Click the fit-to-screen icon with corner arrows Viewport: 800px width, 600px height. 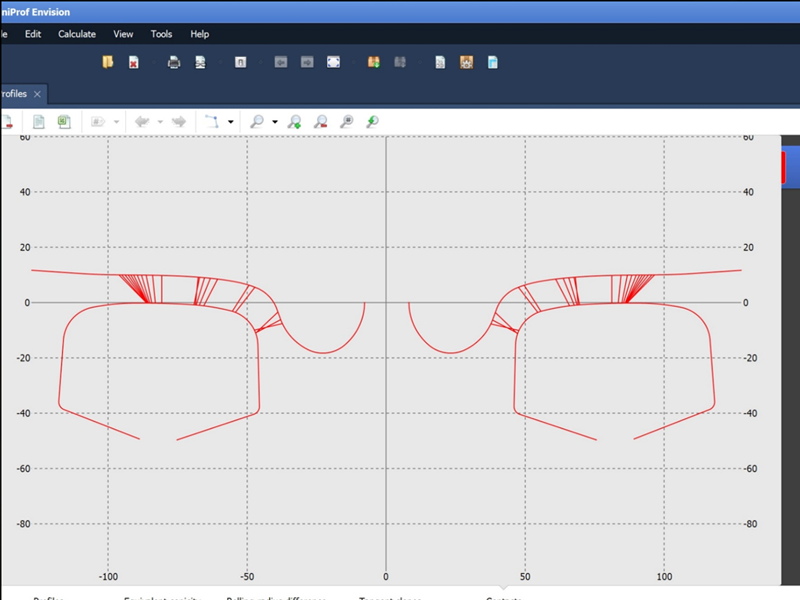tap(333, 62)
